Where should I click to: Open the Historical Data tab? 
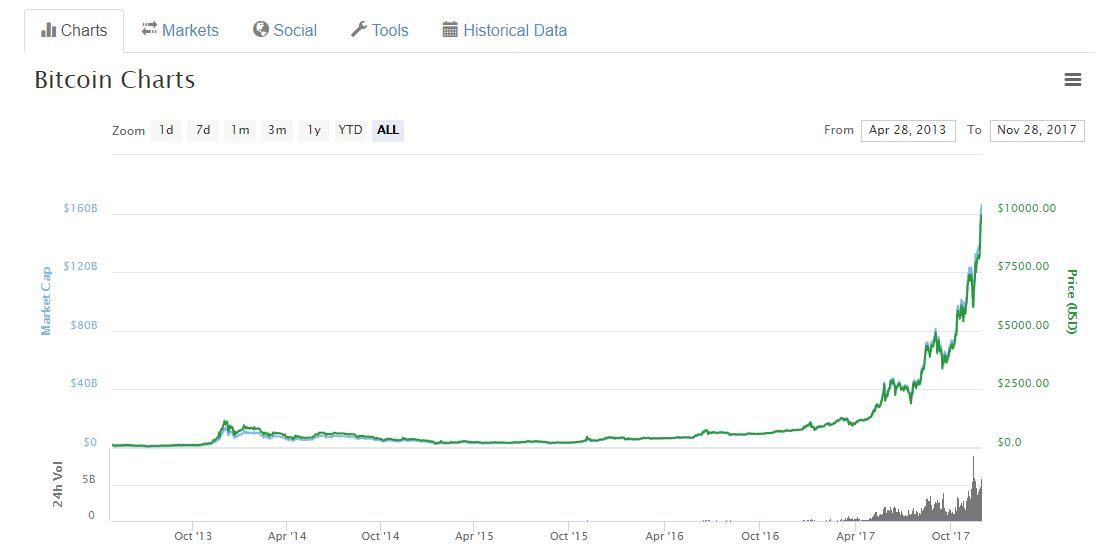click(x=504, y=31)
